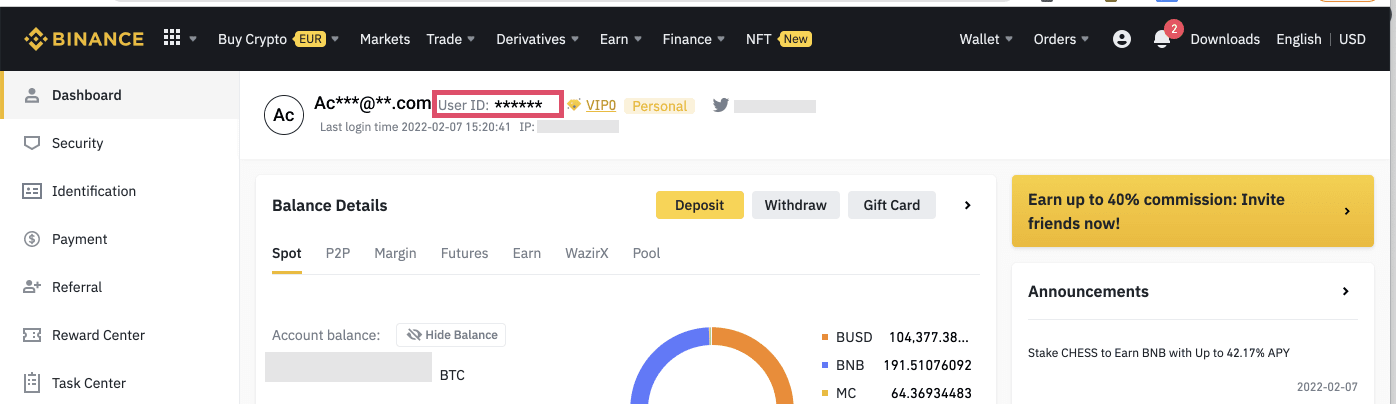Screen dimensions: 1396x404
Task: Open the invite friends commission banner
Action: [1192, 211]
